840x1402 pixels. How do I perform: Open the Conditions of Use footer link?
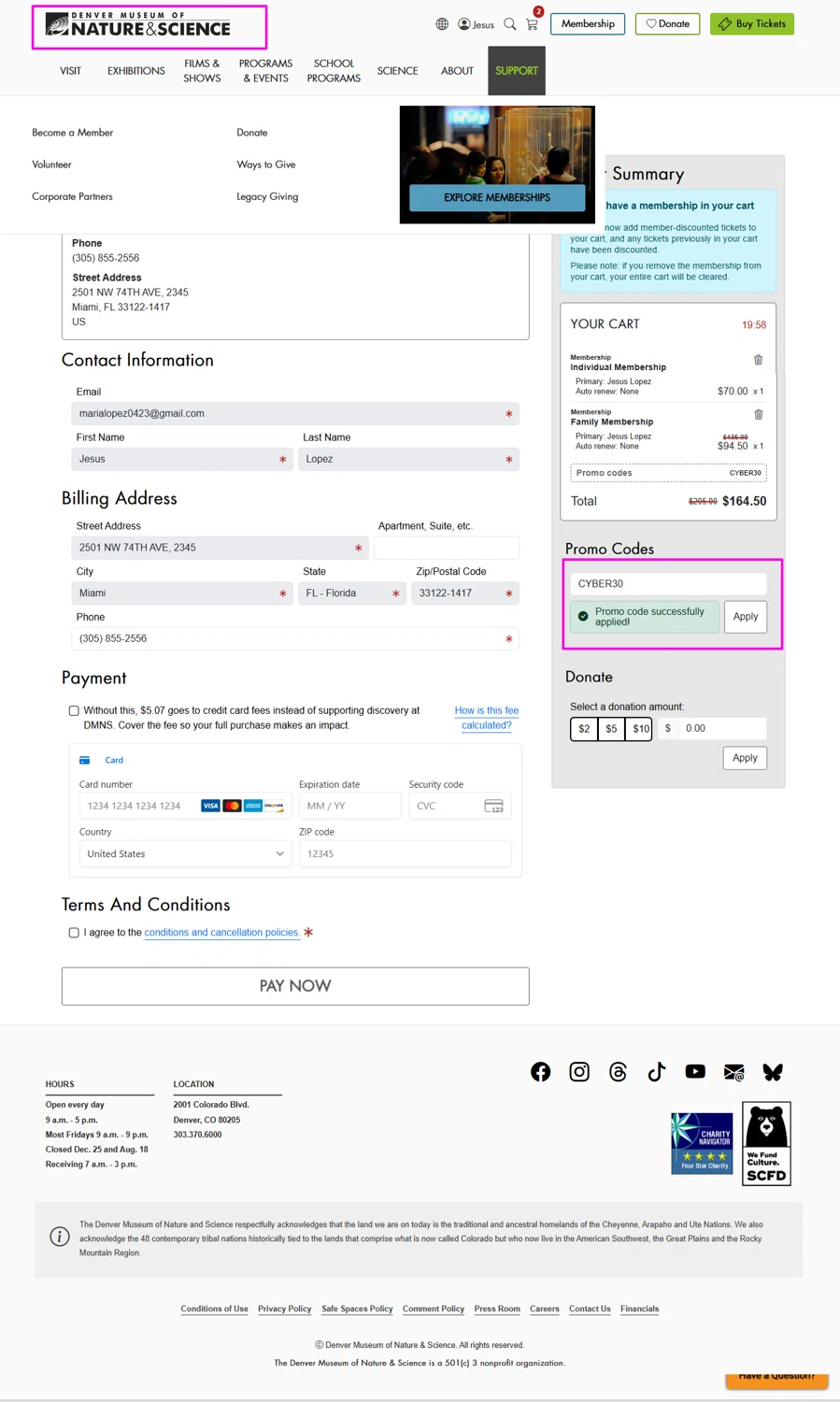click(214, 1309)
